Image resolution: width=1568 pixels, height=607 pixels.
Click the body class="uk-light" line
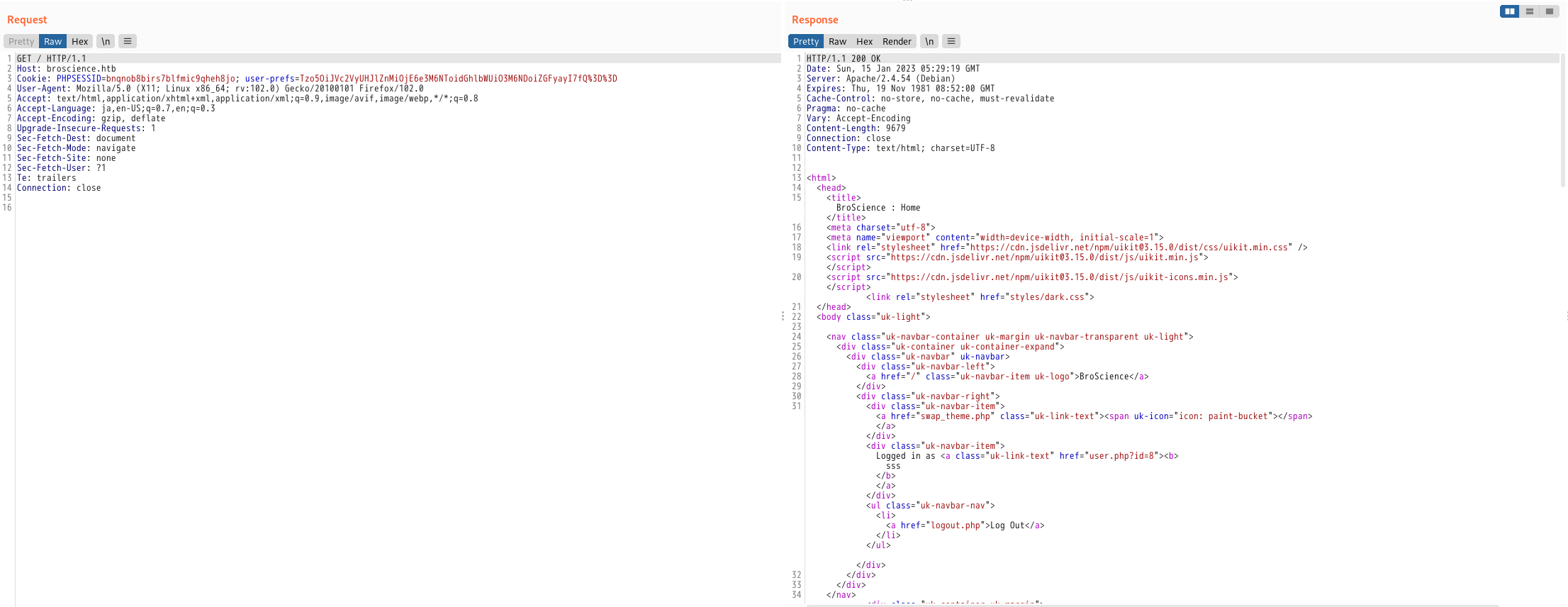(873, 317)
